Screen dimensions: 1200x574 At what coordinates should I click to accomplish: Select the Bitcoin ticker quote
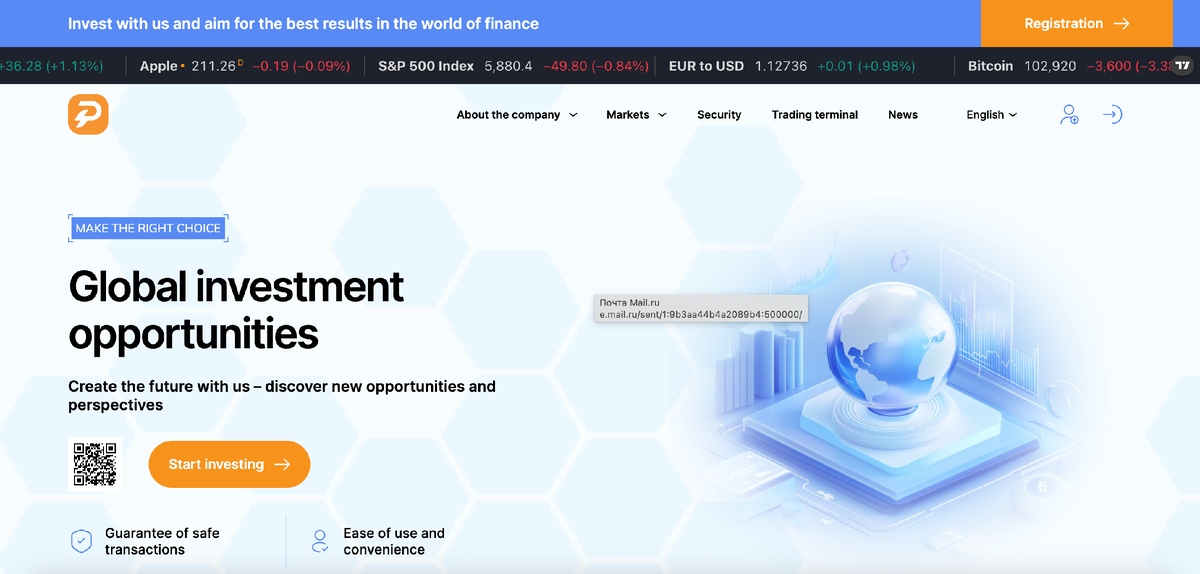coord(1070,66)
